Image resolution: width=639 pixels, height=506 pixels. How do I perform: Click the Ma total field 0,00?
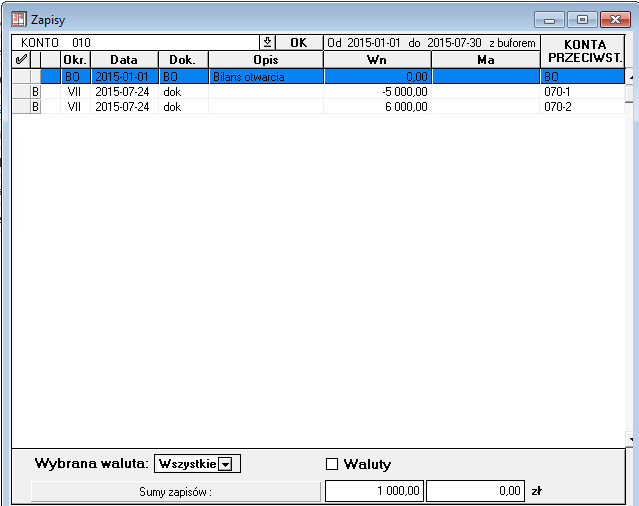click(475, 491)
